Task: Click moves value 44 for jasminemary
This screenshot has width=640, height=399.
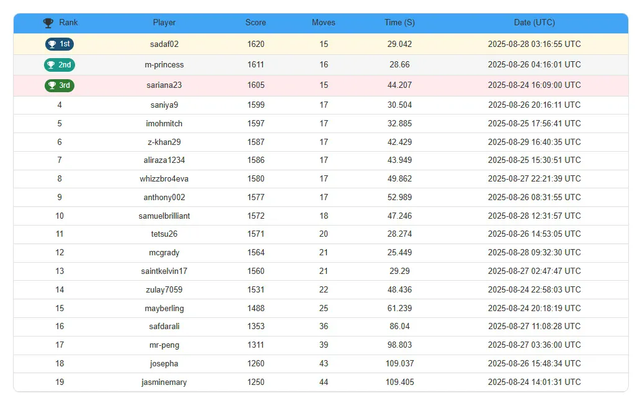Action: tap(324, 382)
